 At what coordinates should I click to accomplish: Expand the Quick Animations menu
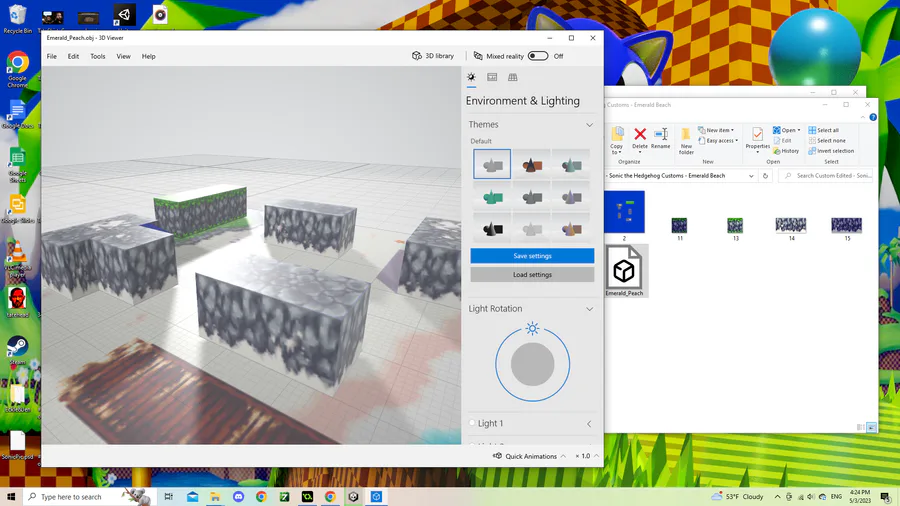pos(563,456)
